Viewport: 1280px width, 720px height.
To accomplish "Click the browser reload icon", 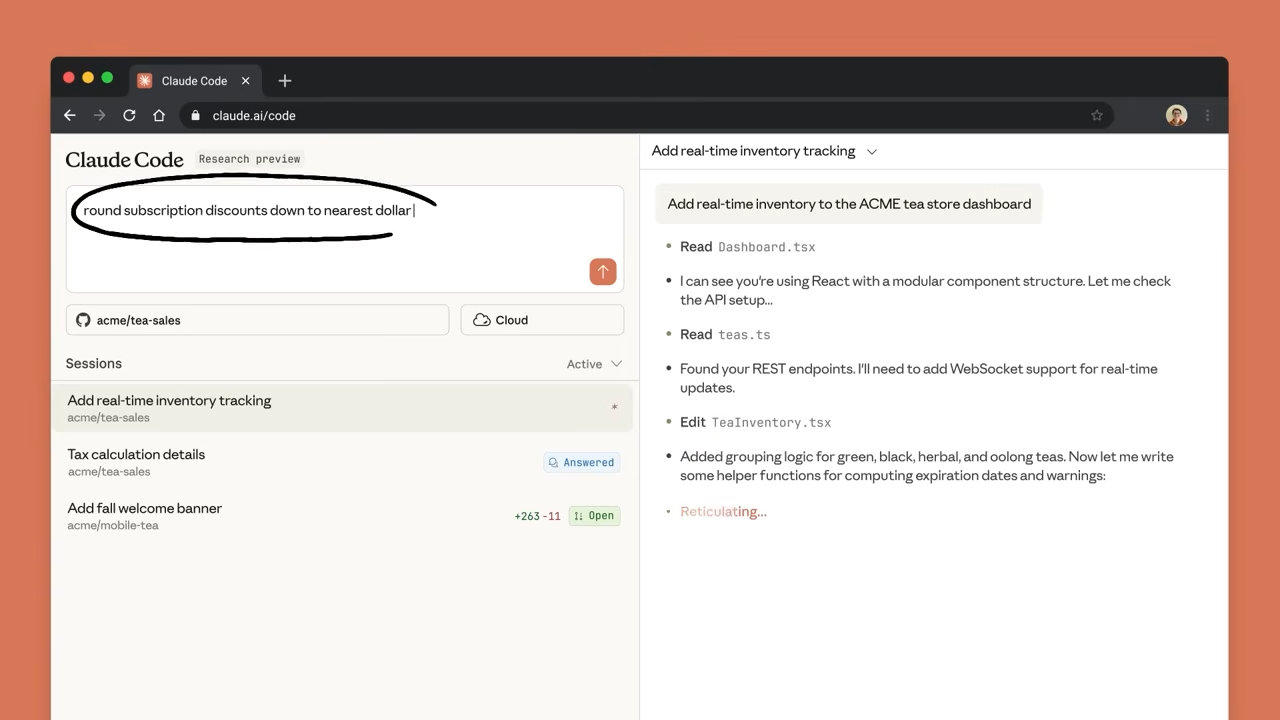I will (129, 116).
